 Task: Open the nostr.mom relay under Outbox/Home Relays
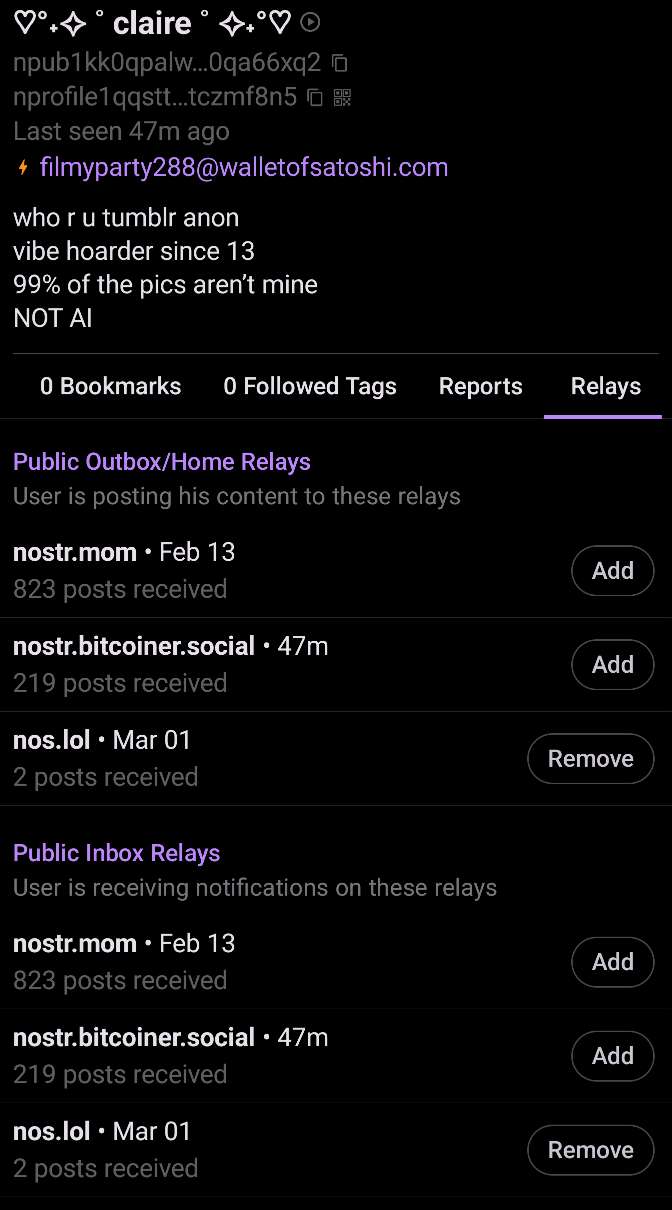pos(75,552)
